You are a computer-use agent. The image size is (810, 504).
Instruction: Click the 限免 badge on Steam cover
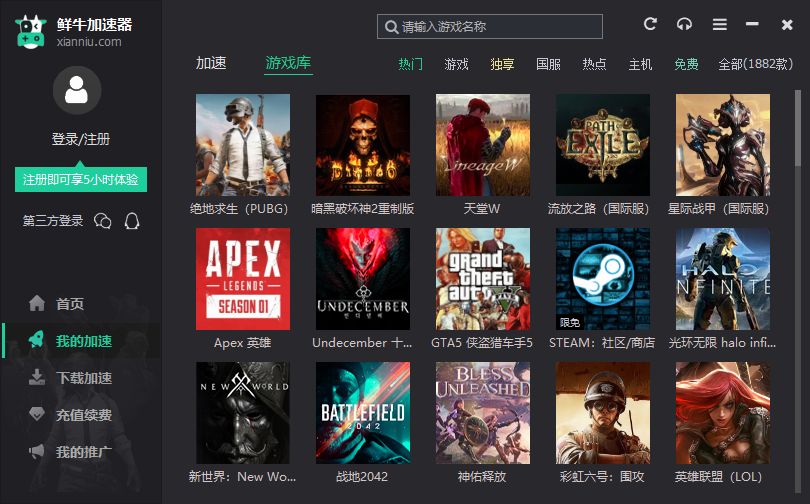tap(569, 323)
